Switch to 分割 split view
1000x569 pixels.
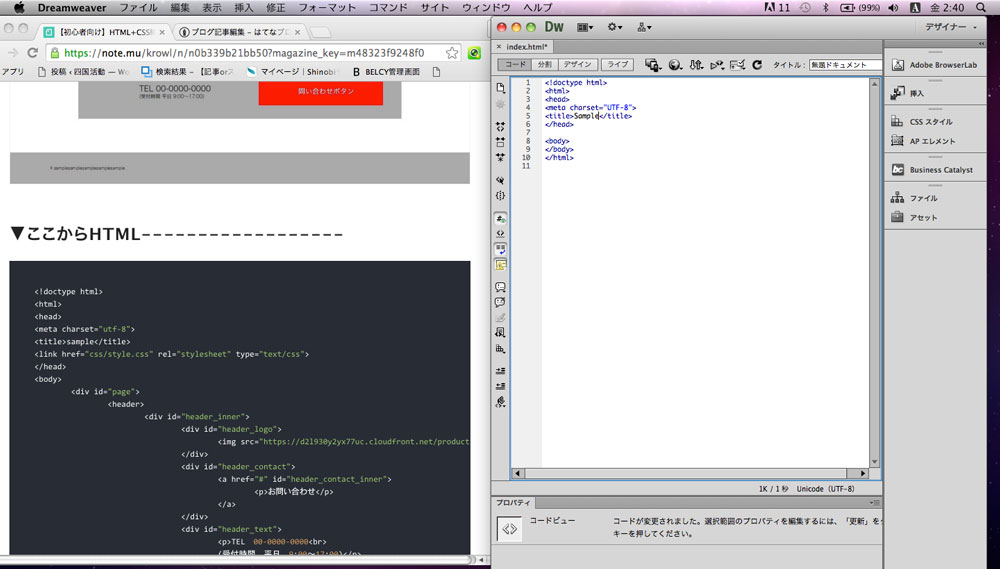(545, 64)
